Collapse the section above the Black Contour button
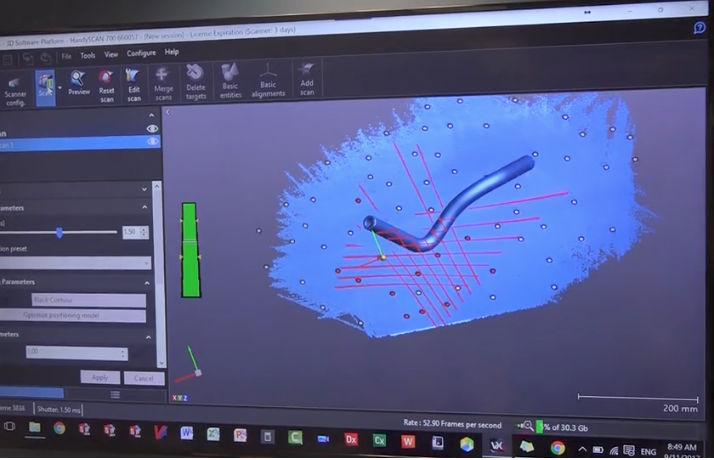The image size is (714, 460). tap(147, 283)
